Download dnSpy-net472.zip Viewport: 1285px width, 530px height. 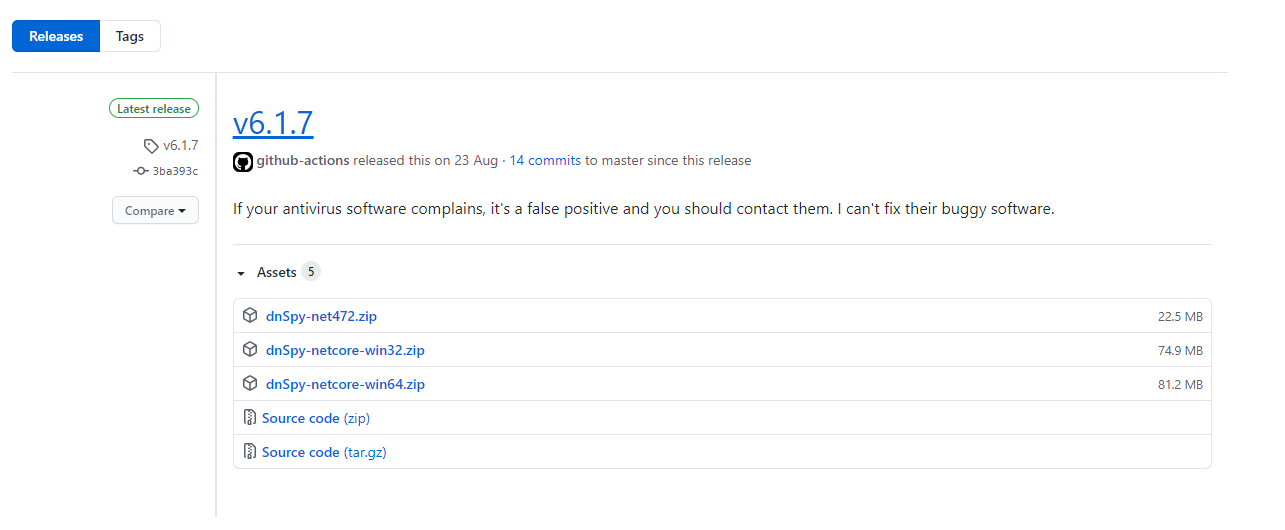click(321, 316)
